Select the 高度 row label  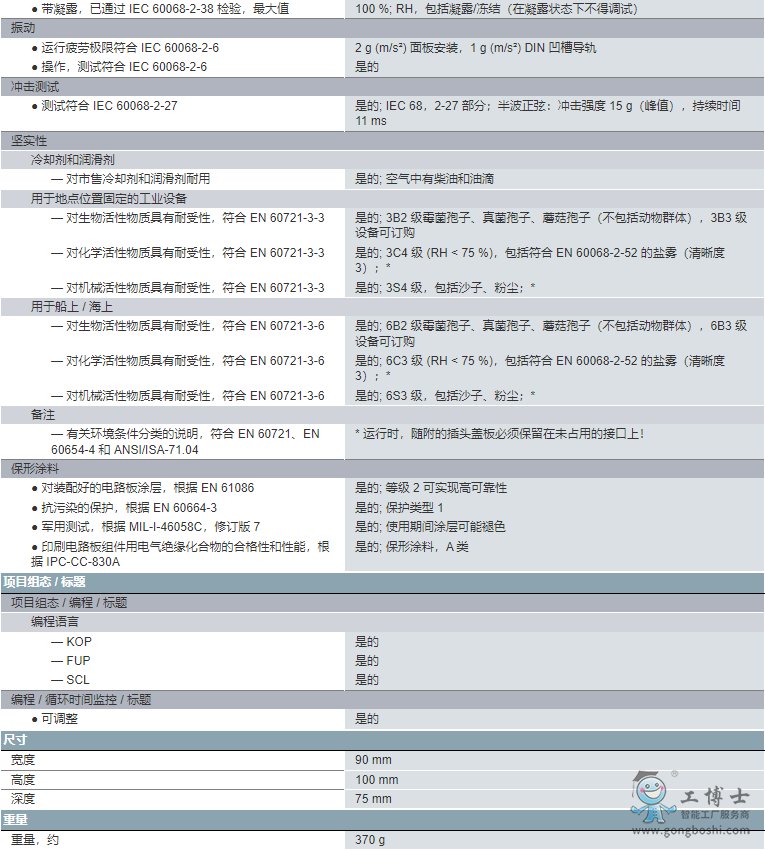(23, 780)
